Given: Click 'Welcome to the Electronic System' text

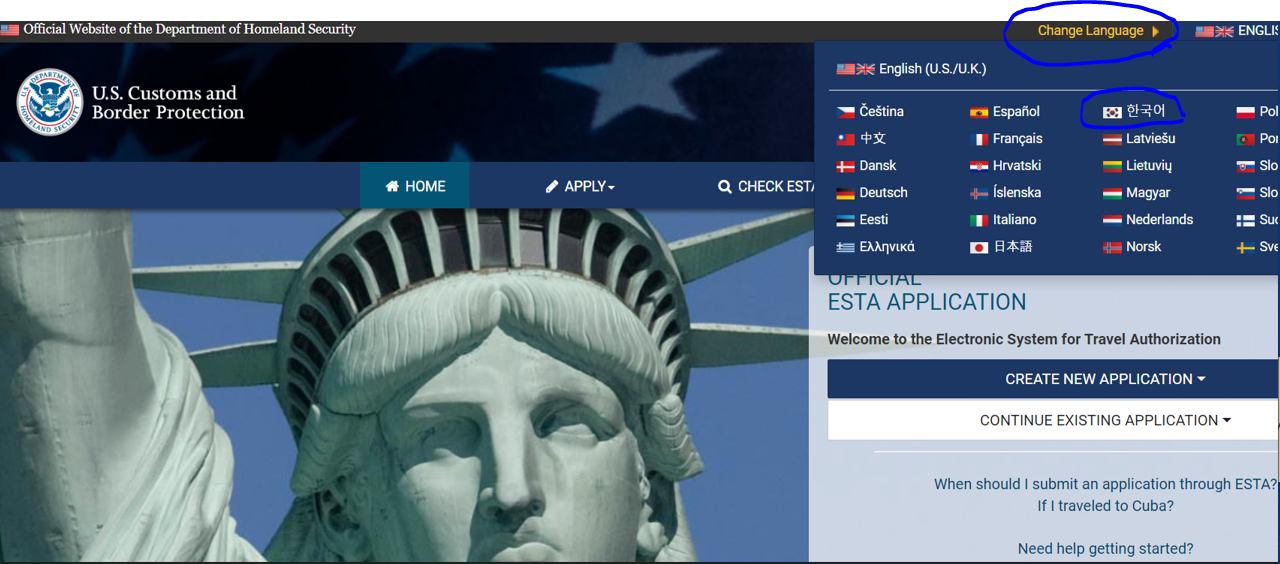Looking at the screenshot, I should 1024,340.
